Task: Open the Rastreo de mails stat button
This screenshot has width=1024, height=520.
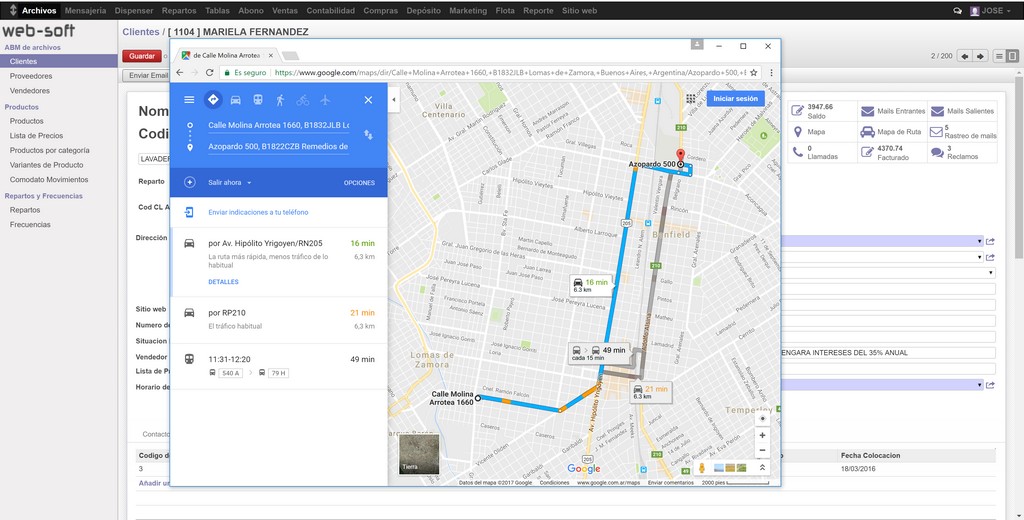Action: pyautogui.click(x=962, y=132)
